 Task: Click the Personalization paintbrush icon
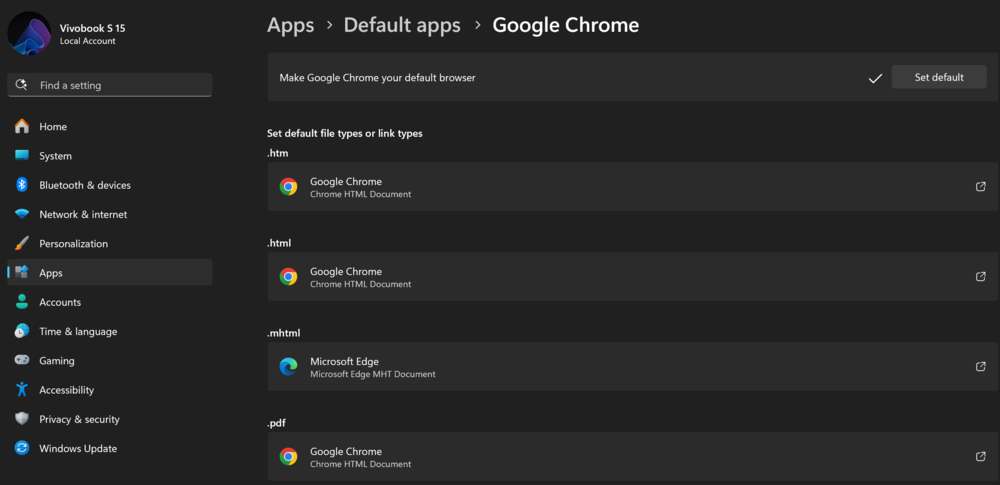coord(22,244)
